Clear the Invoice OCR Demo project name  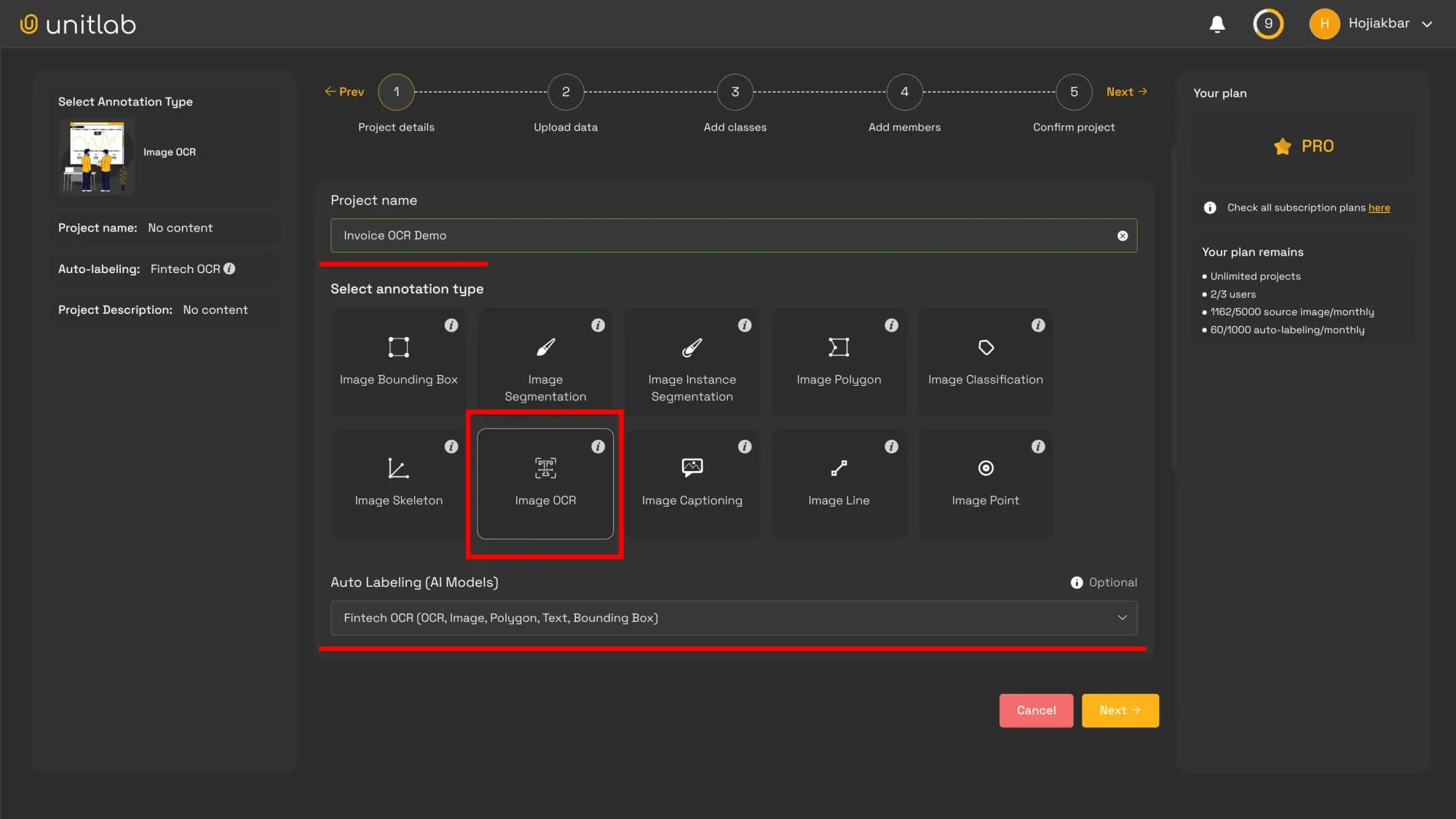click(x=1122, y=235)
